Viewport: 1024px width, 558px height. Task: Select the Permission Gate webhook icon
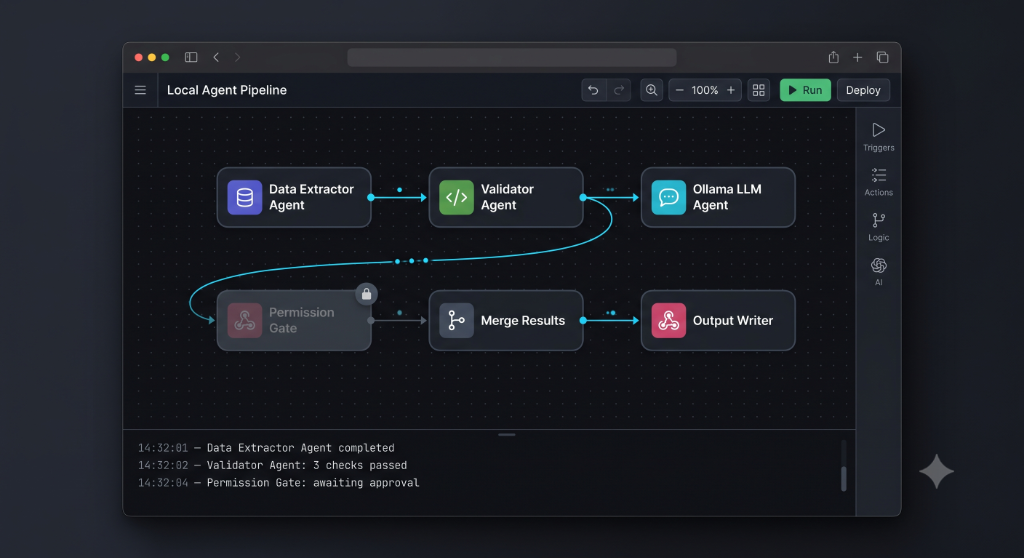(x=244, y=320)
